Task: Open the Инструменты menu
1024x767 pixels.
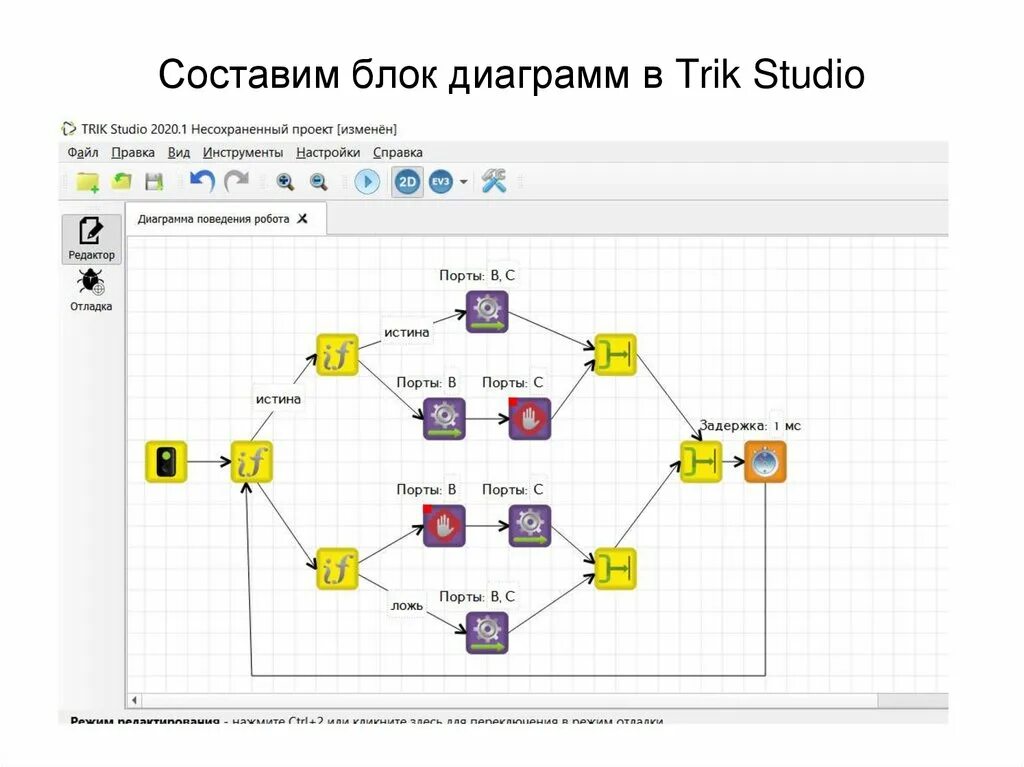Action: click(x=243, y=152)
